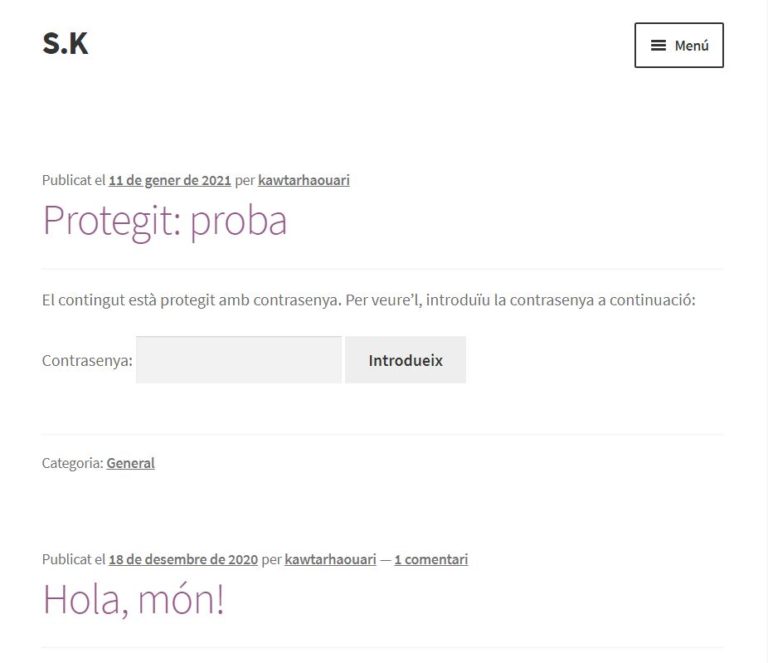The image size is (768, 663).
Task: Open the Protegit: proba post title
Action: click(164, 220)
